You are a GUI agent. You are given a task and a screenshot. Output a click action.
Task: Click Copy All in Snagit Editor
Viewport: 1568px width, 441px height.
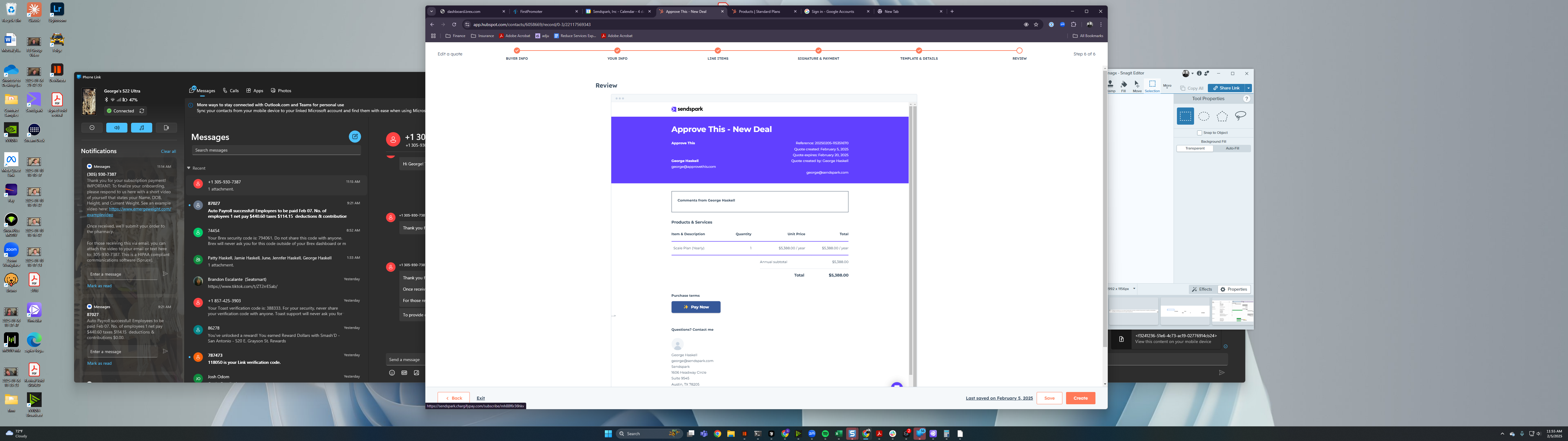click(1192, 88)
